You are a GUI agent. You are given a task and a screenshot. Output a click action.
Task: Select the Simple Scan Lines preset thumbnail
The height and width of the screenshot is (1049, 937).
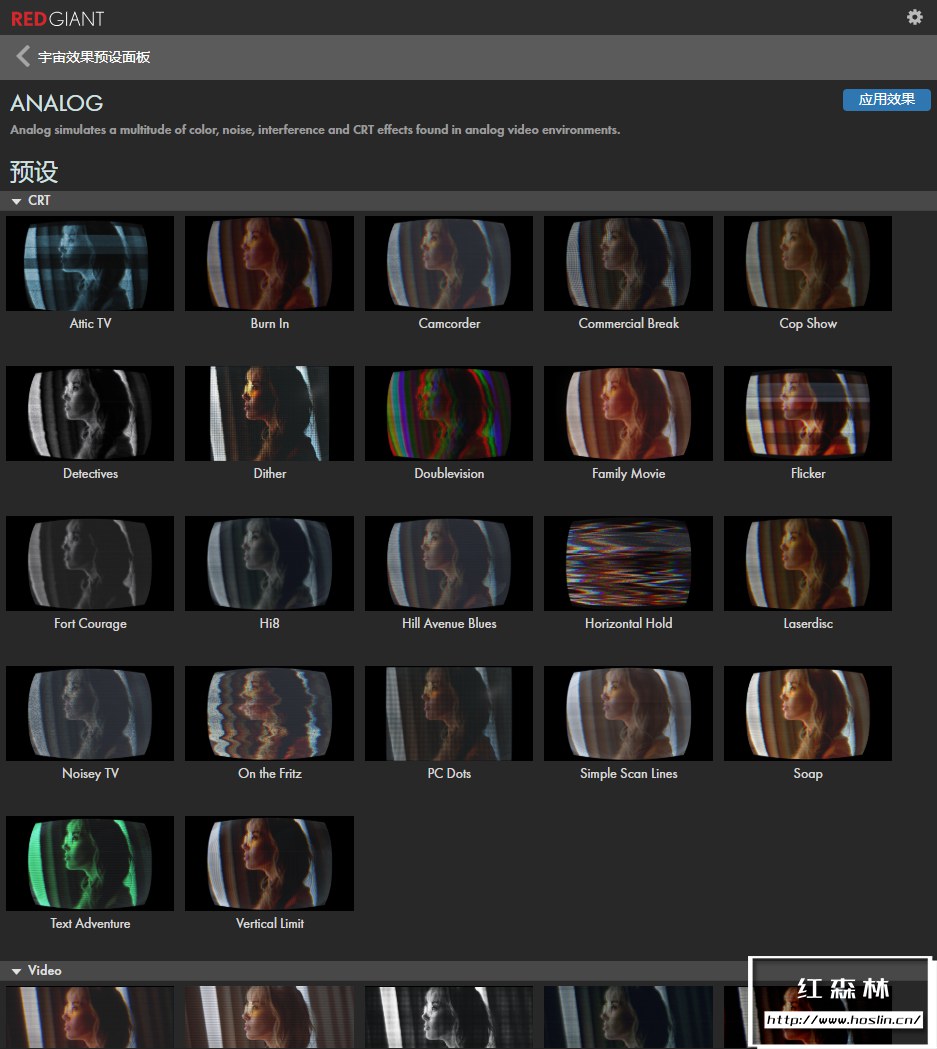(628, 712)
